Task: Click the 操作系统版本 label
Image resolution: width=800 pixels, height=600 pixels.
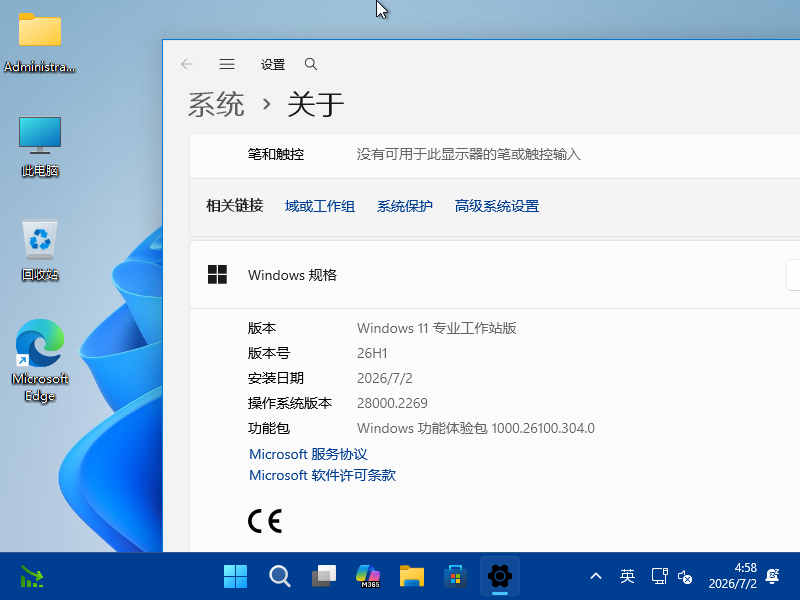Action: tap(290, 403)
